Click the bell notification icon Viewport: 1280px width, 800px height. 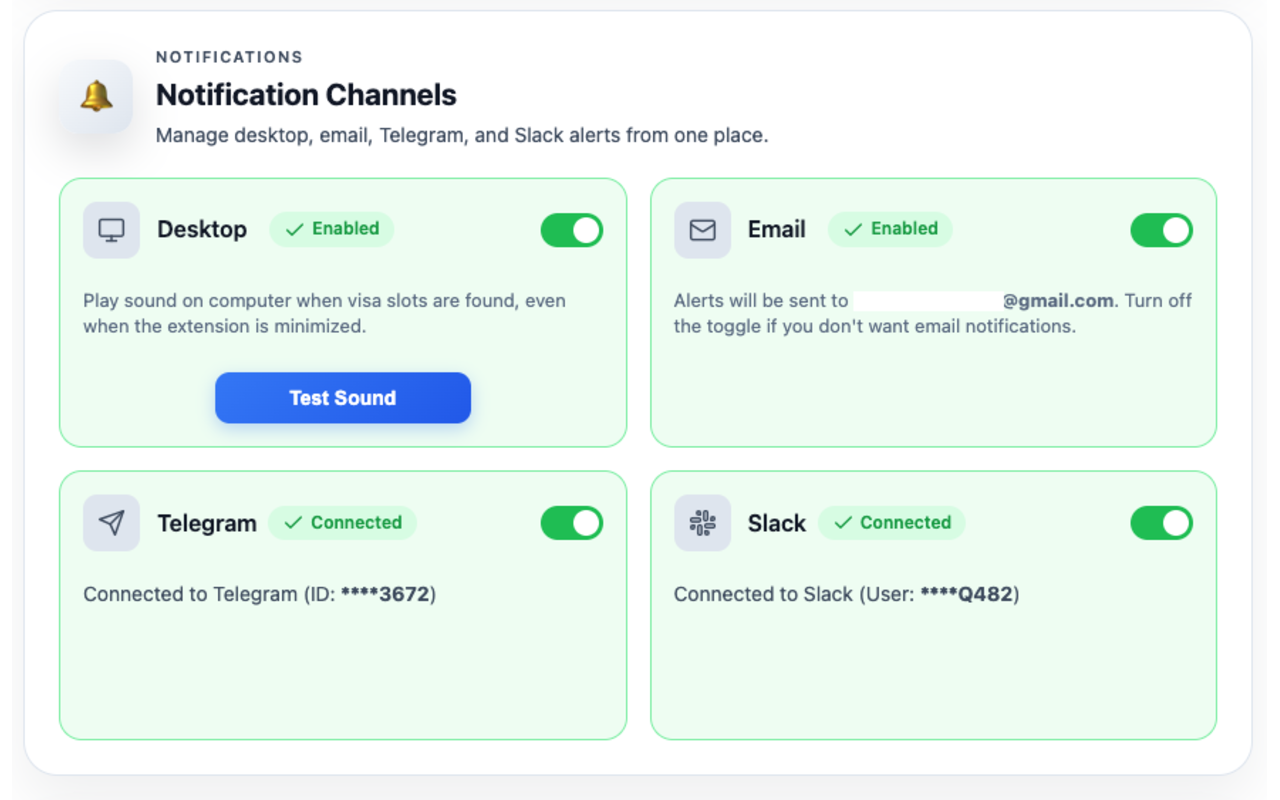pyautogui.click(x=95, y=96)
